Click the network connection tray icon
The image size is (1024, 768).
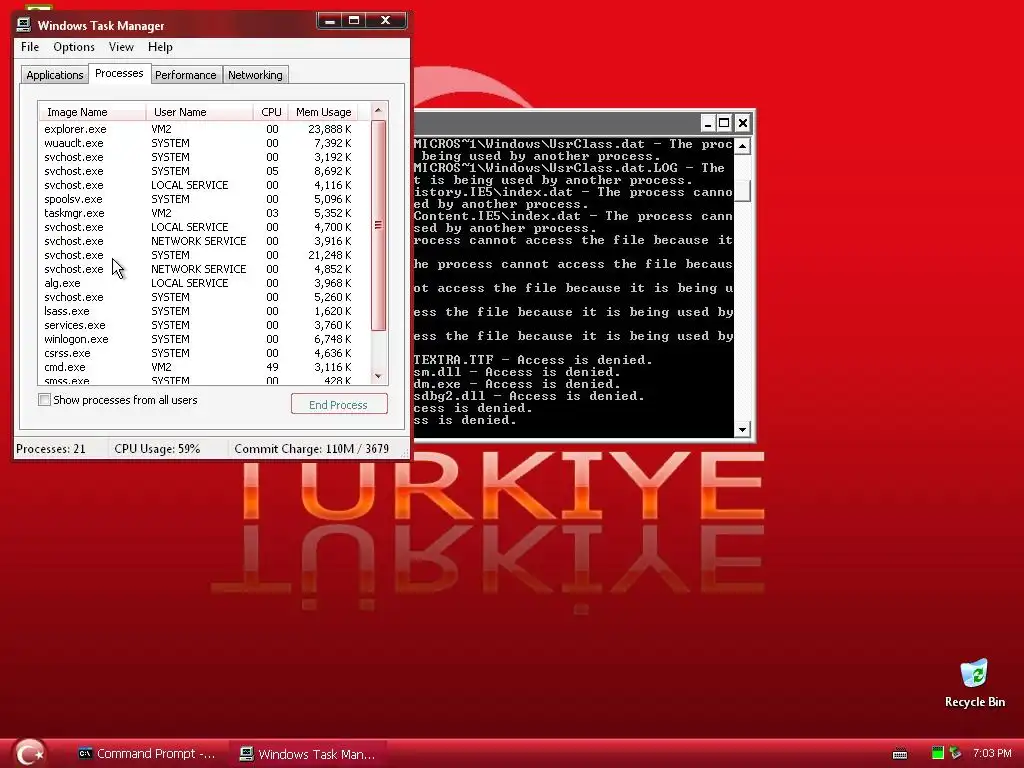click(x=955, y=753)
